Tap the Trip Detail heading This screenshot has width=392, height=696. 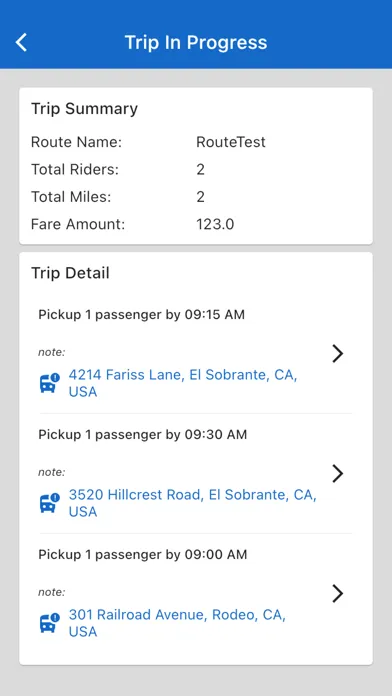coord(70,273)
